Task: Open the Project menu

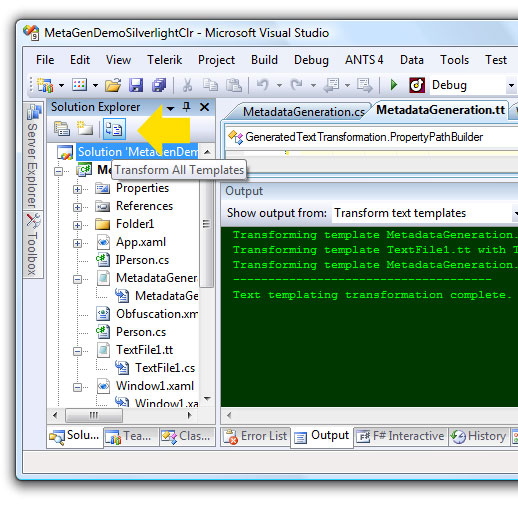Action: (216, 60)
